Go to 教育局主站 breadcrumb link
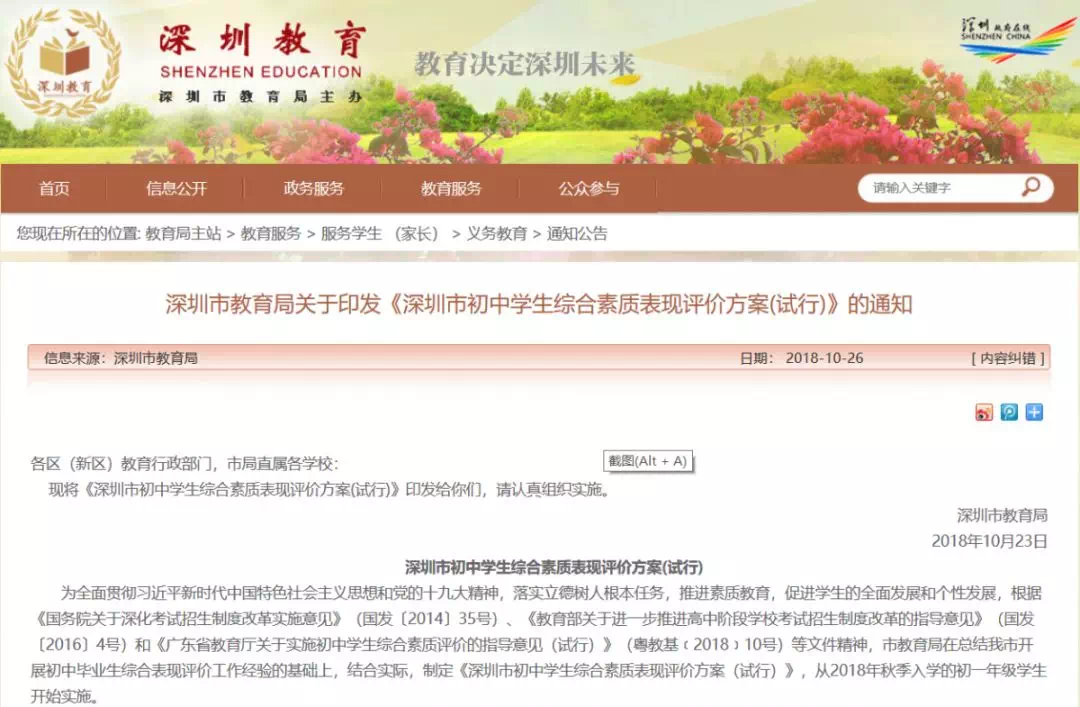The image size is (1080, 707). (183, 234)
